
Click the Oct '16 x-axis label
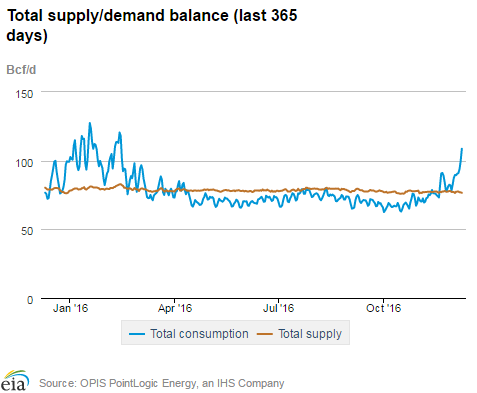pos(384,308)
